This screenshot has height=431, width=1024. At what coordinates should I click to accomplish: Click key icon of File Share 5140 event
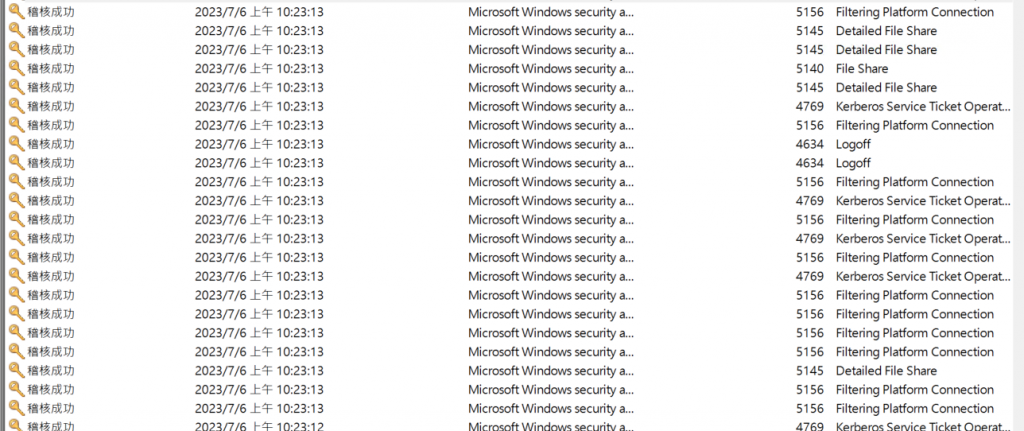pos(16,68)
